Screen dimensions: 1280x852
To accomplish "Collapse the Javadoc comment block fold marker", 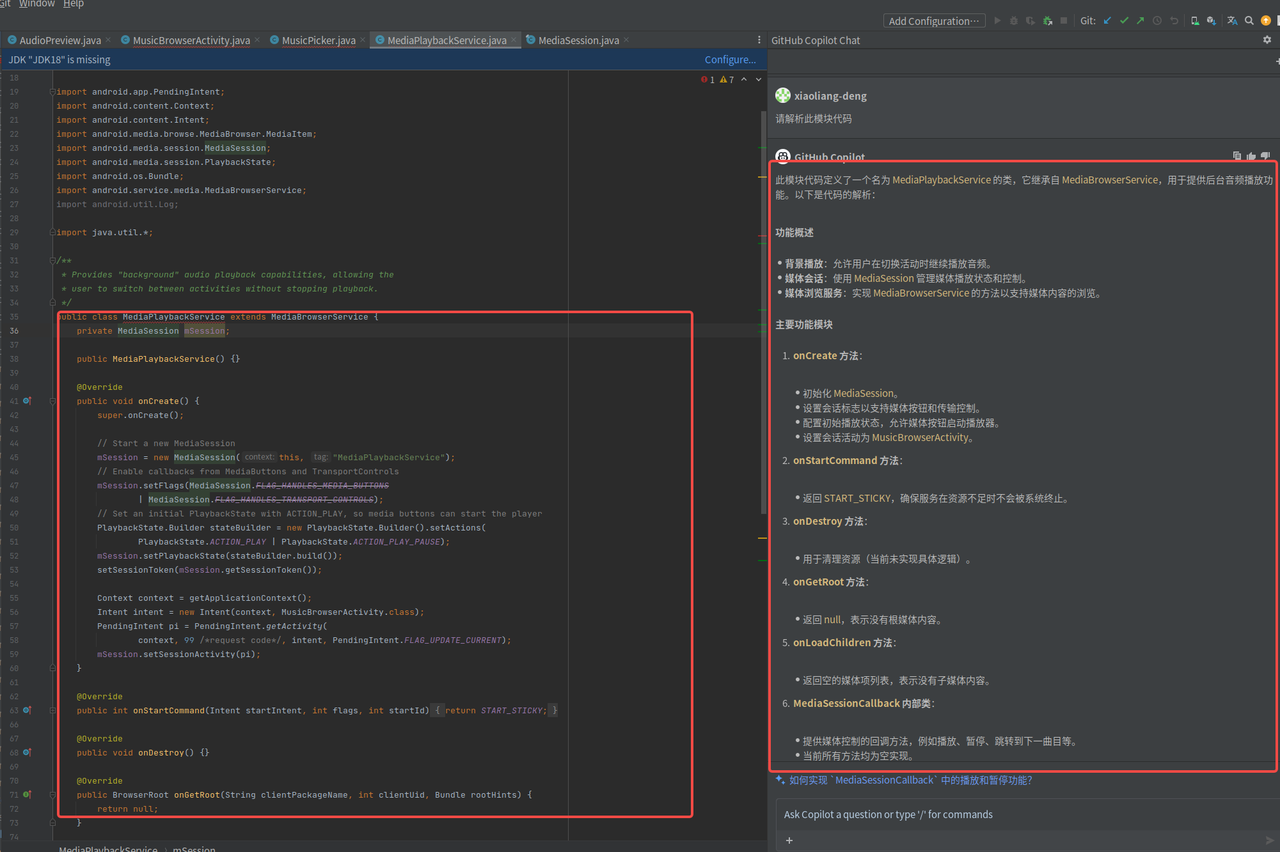I will click(x=53, y=260).
